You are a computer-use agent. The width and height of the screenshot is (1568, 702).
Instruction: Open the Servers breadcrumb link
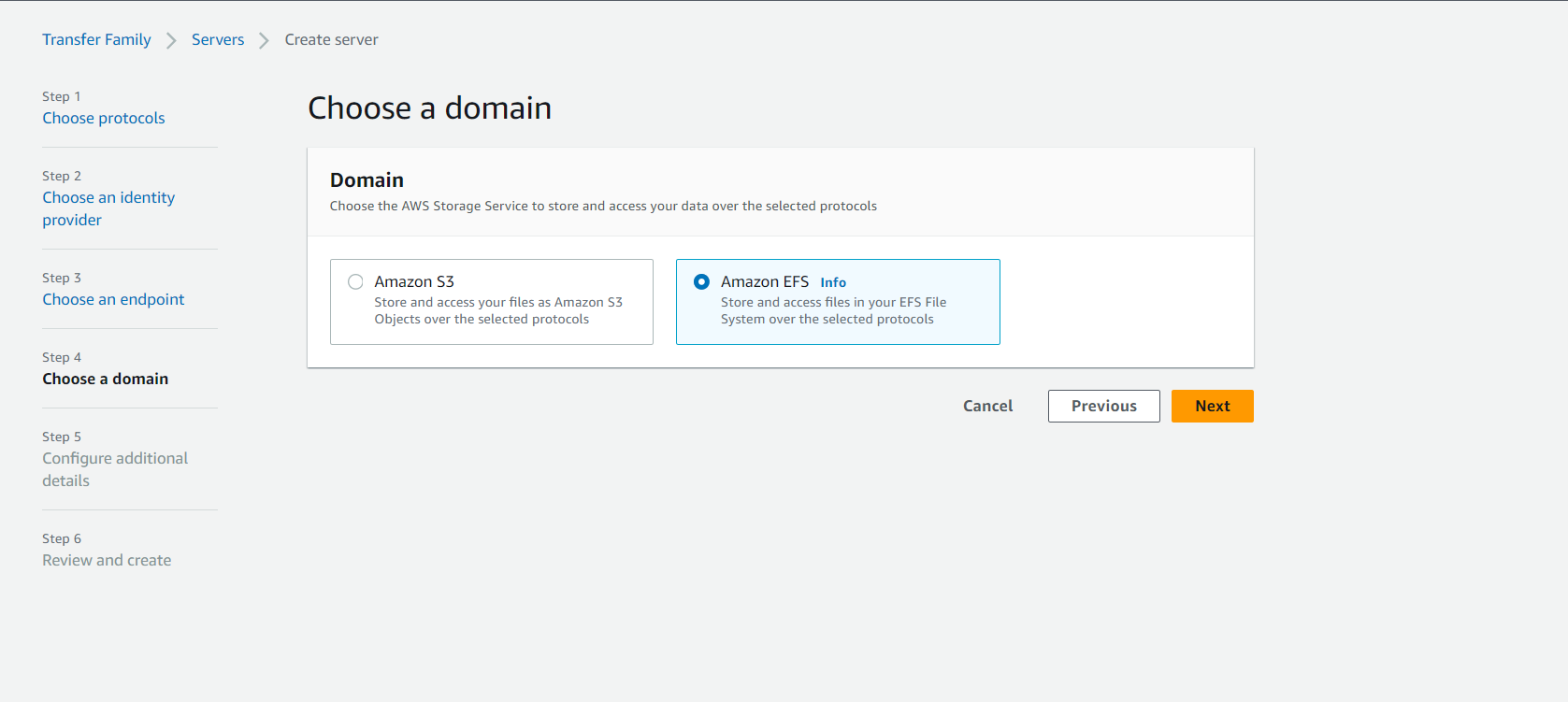[218, 39]
